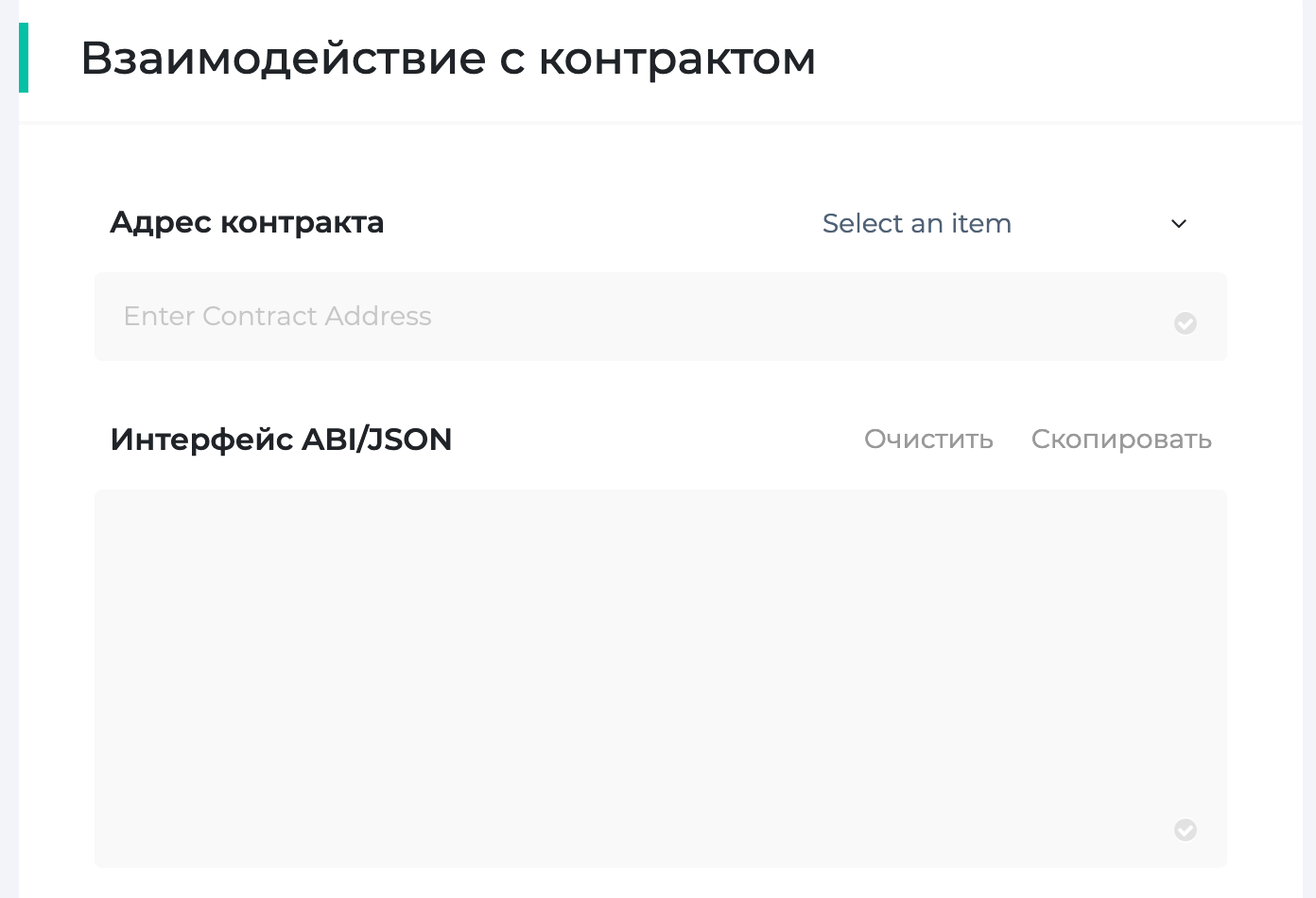The height and width of the screenshot is (898, 1316).
Task: Click the gray validation tick beneath the dropdown
Action: click(1186, 323)
